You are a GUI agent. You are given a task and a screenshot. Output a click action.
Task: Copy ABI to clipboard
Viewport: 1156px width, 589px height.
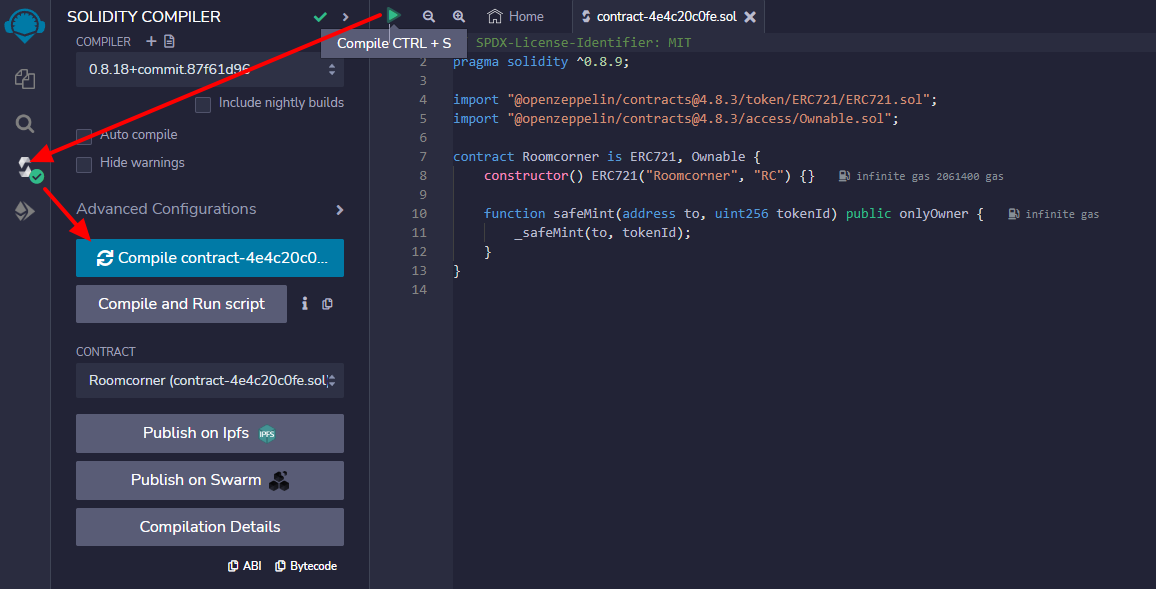(x=245, y=566)
